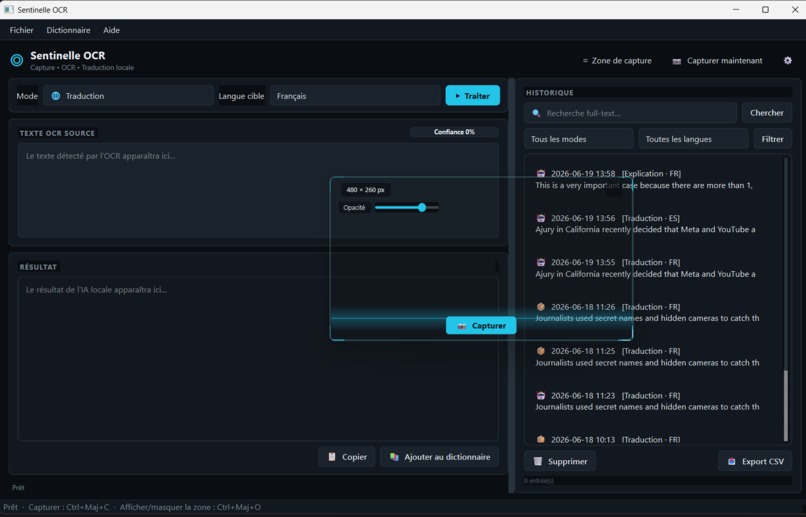Click Ajouter au dictionnaire button

click(x=439, y=457)
